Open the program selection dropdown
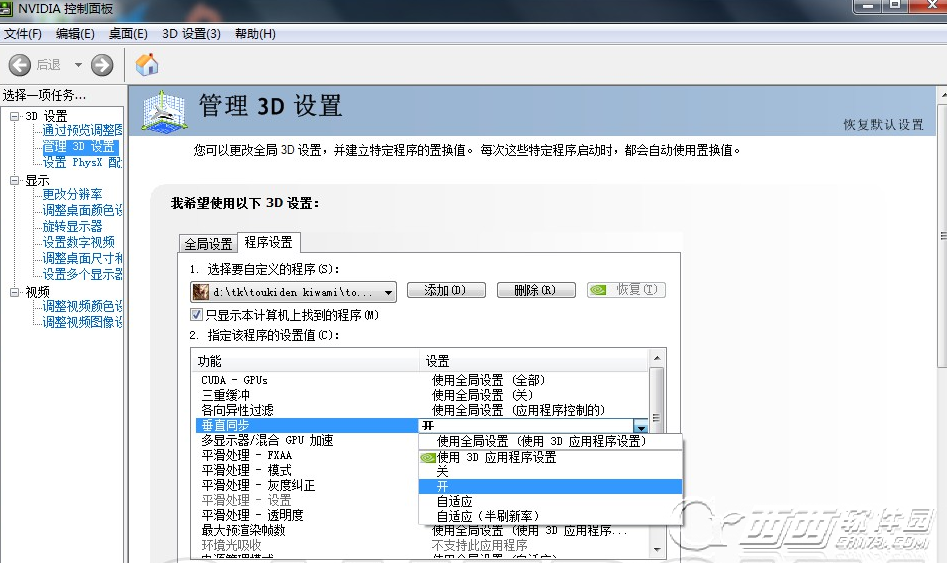This screenshot has height=563, width=947. point(293,292)
